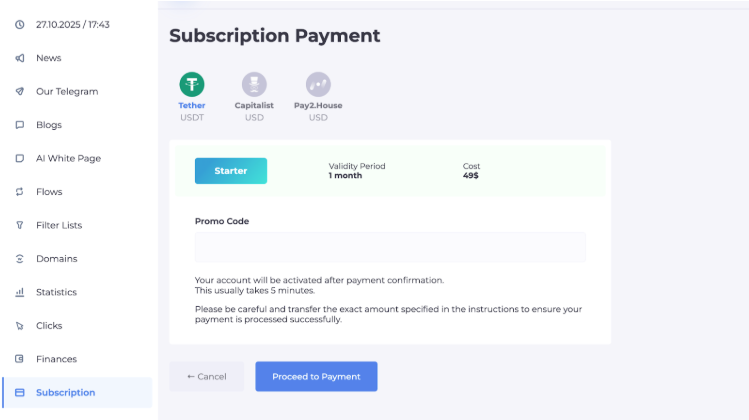Click the Filter Lists funnel icon

tap(20, 225)
